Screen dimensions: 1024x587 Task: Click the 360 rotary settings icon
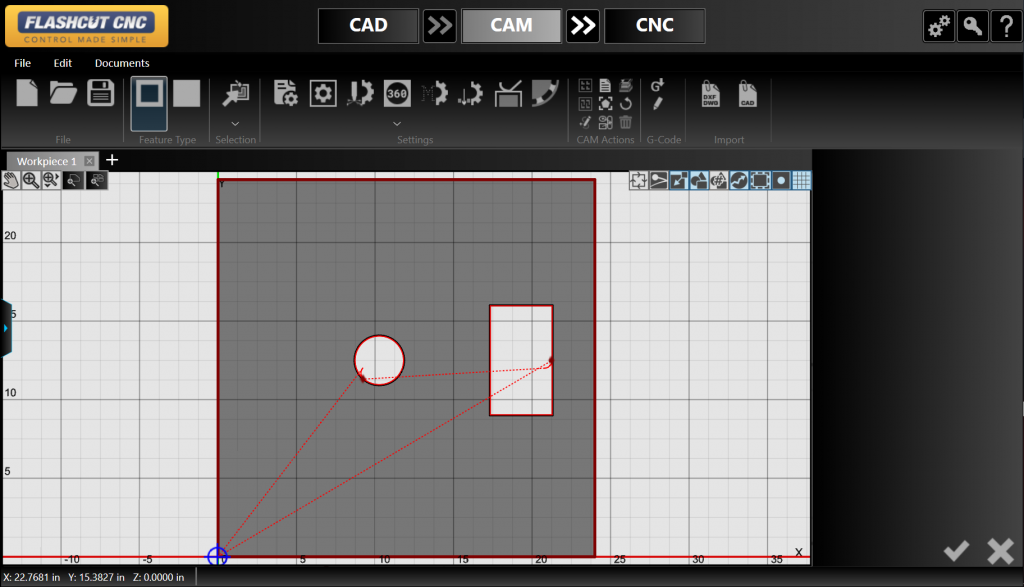tap(397, 93)
